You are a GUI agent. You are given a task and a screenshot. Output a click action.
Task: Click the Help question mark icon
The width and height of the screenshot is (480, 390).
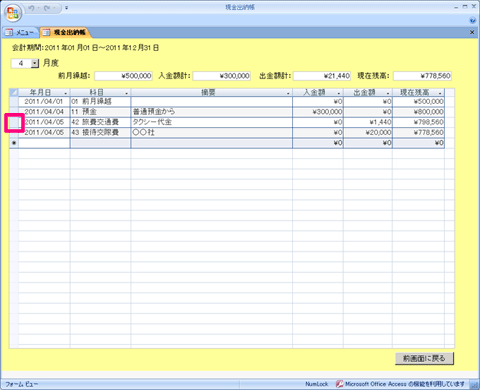coord(473,20)
